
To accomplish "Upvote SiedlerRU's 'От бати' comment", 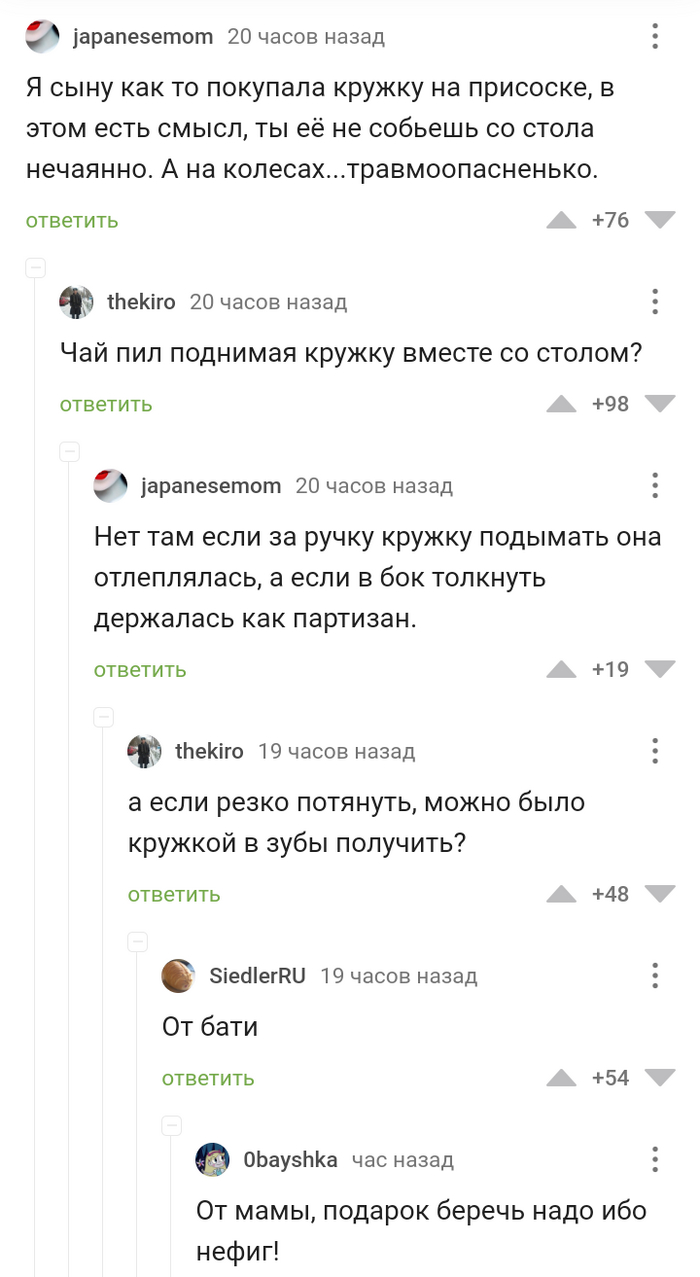I will 562,1078.
